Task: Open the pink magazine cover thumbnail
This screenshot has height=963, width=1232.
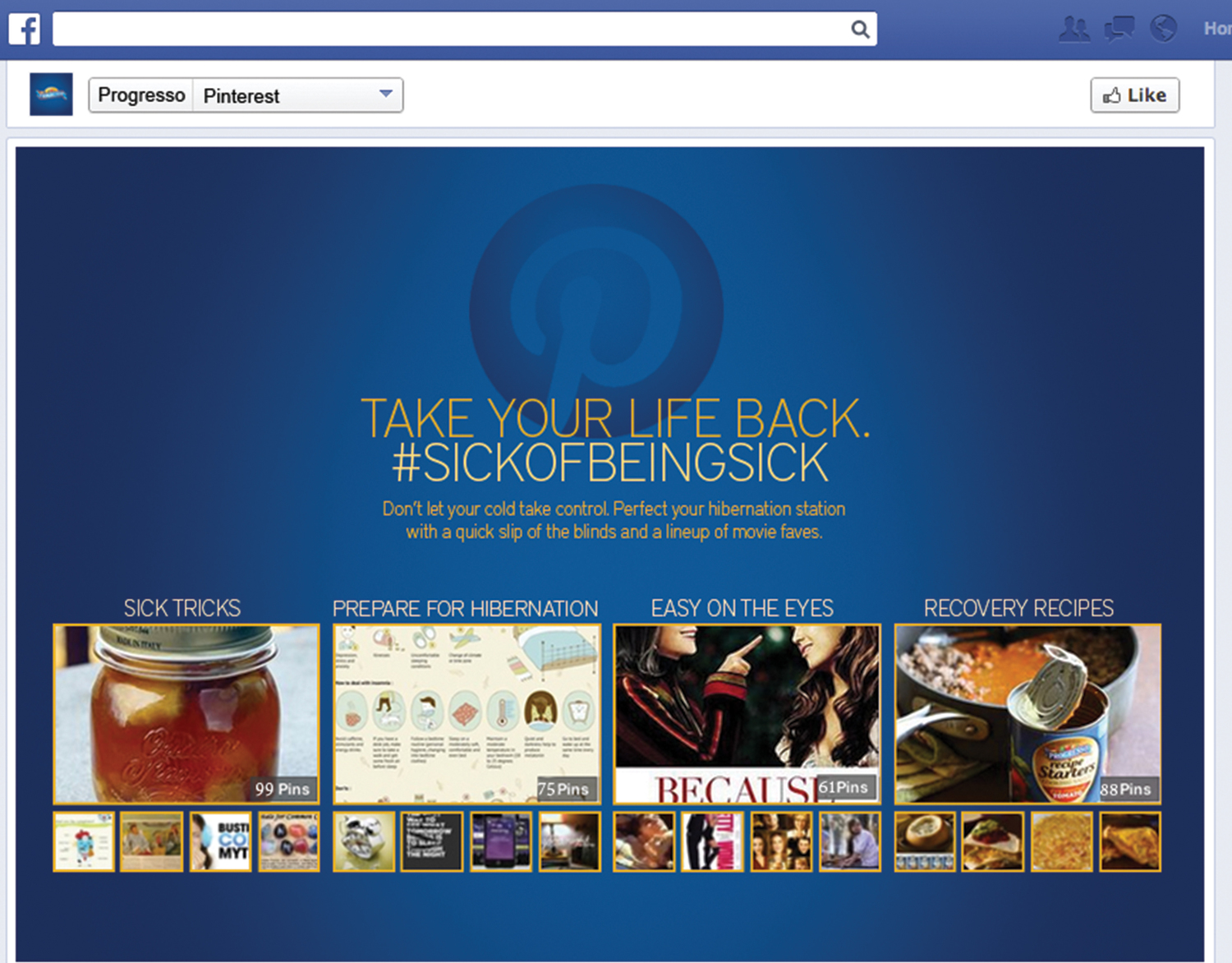Action: coord(712,842)
